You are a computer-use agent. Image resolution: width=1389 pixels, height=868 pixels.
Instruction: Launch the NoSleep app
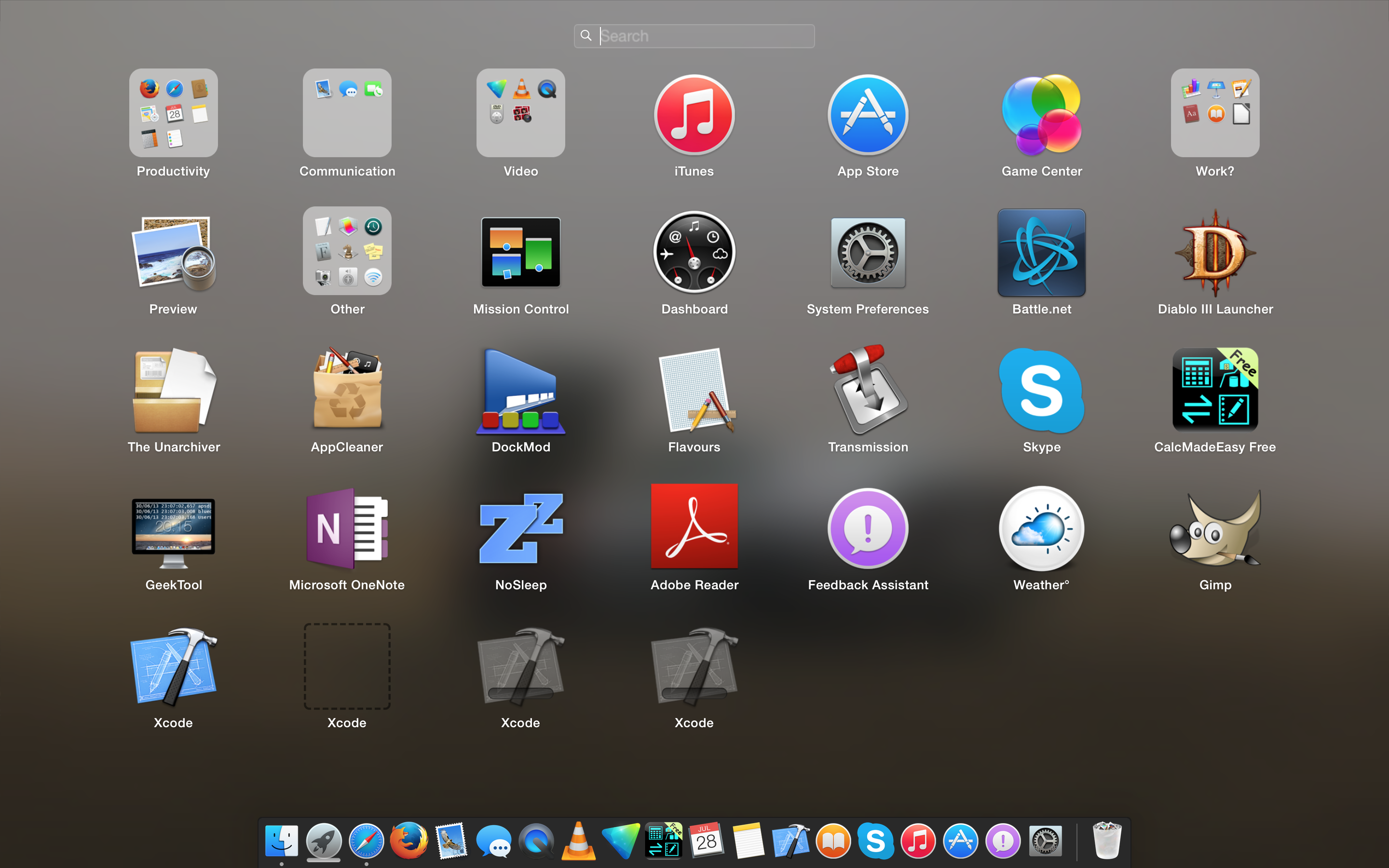(x=520, y=528)
